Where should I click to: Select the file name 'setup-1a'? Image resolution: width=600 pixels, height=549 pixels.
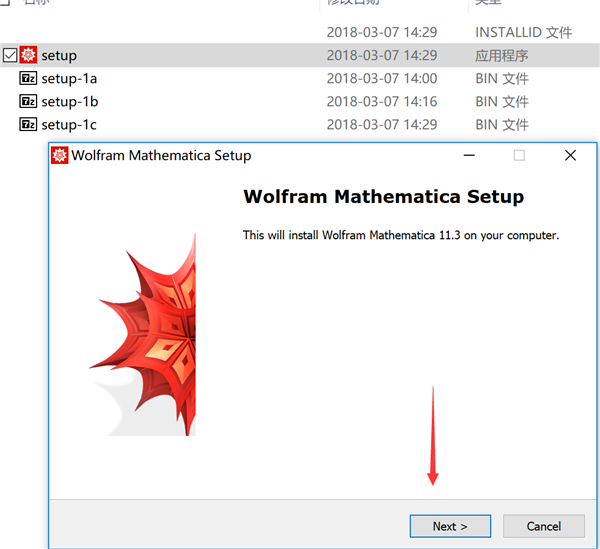(x=69, y=79)
